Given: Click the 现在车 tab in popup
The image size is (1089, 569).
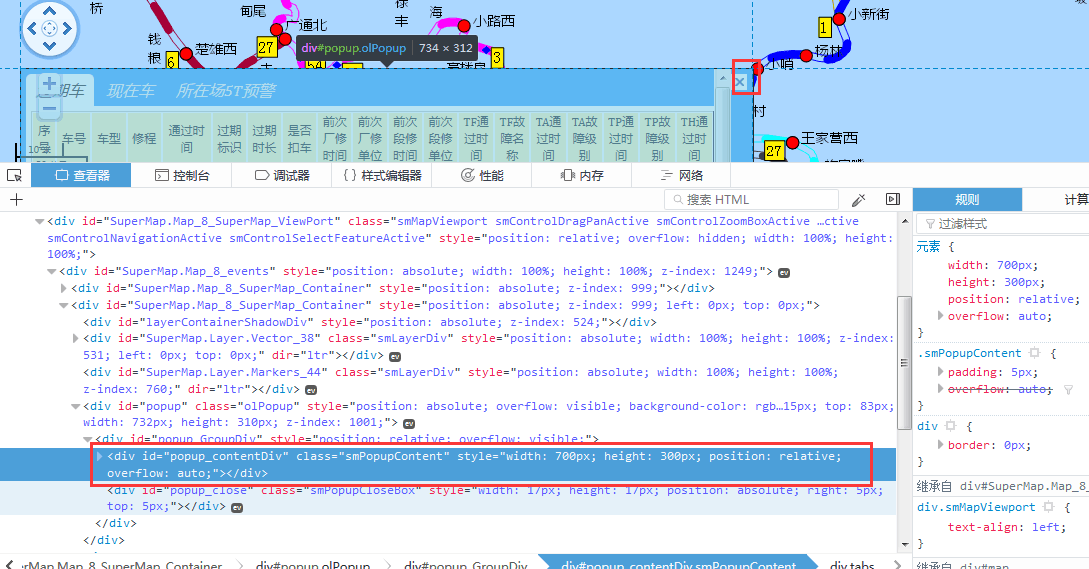Looking at the screenshot, I should (131, 91).
